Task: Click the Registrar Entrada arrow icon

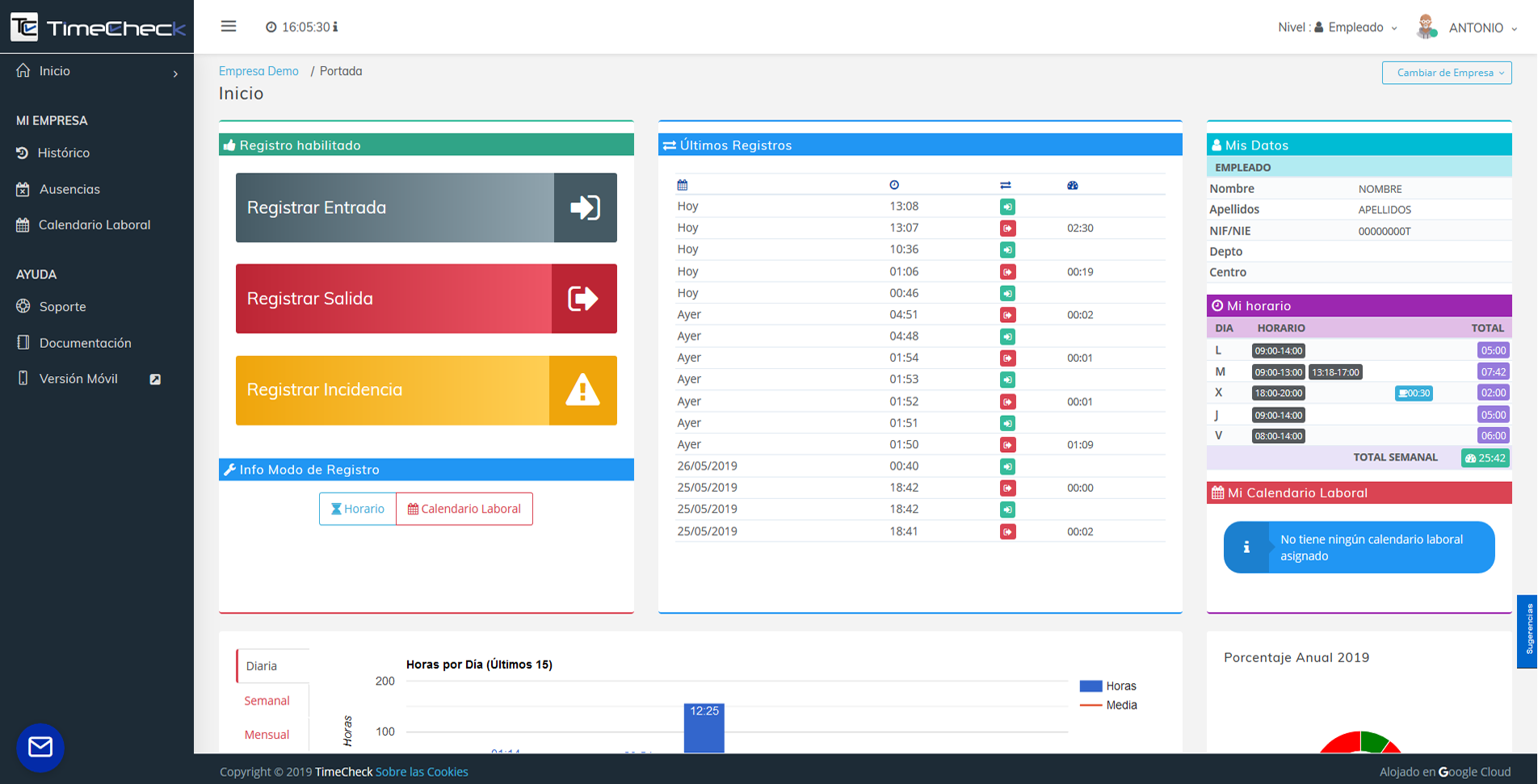Action: (585, 208)
